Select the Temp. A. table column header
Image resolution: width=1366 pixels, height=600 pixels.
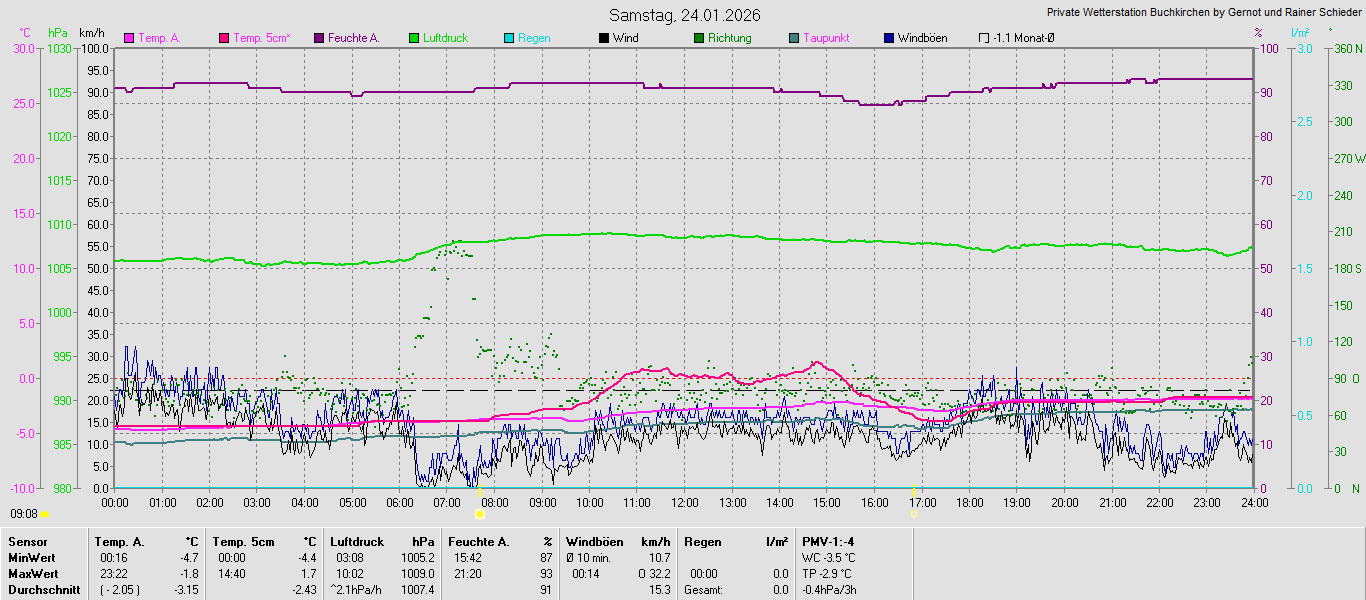(119, 542)
